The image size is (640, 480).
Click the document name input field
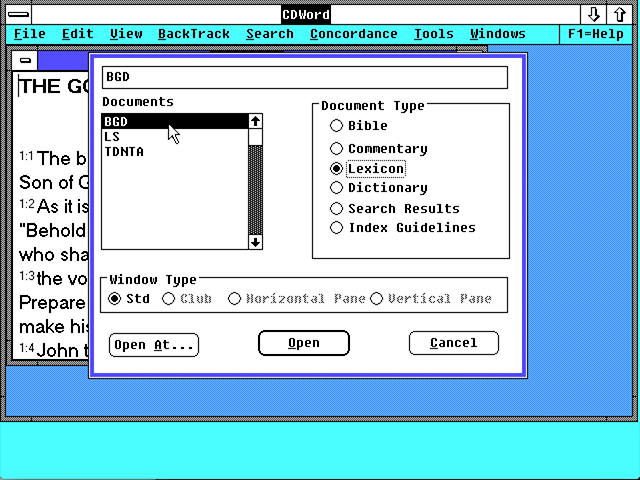click(x=305, y=77)
